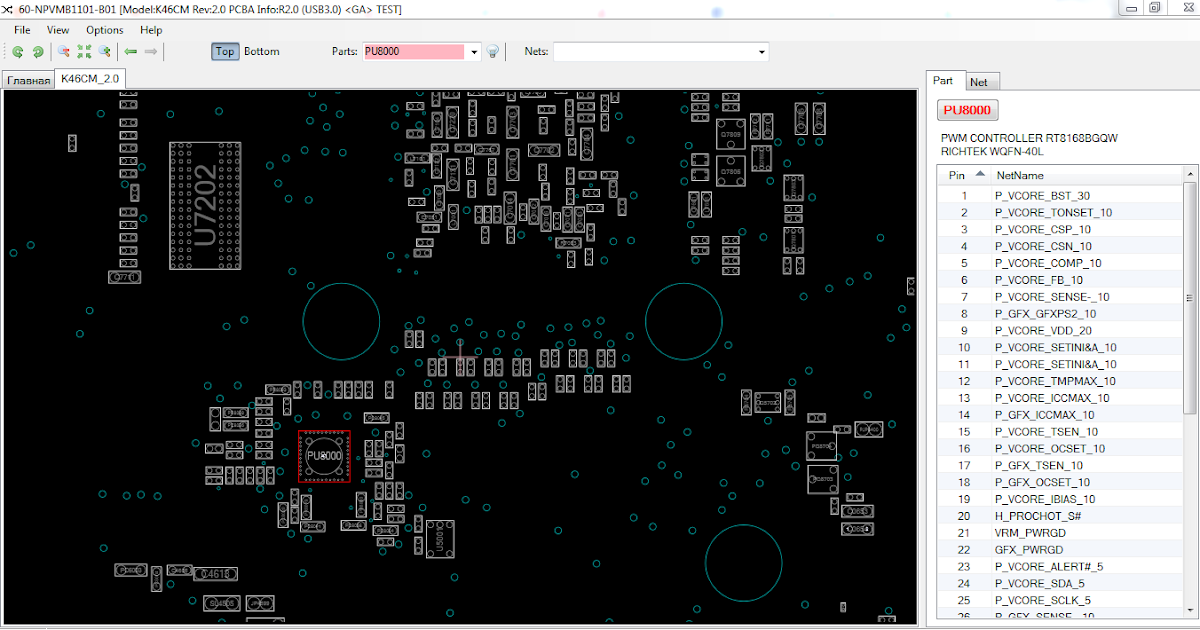
Task: Click the lightbulb highlight icon beside Parts
Action: click(x=493, y=51)
